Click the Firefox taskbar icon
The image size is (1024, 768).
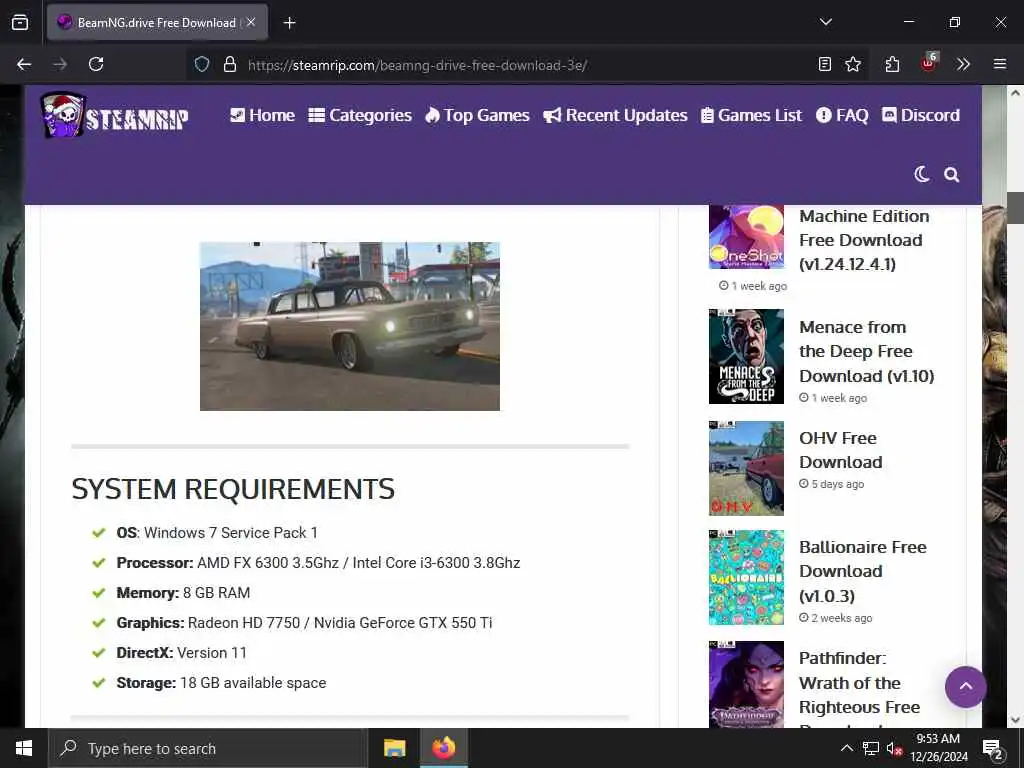[443, 748]
